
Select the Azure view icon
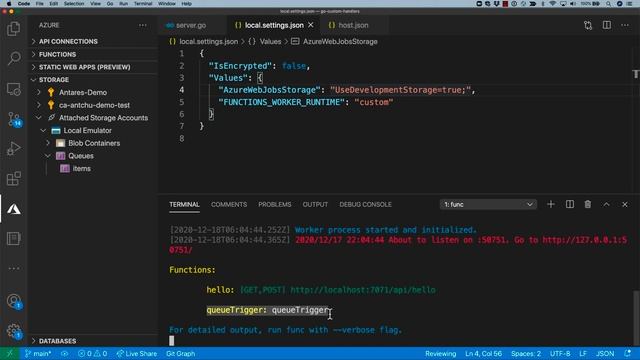click(13, 209)
